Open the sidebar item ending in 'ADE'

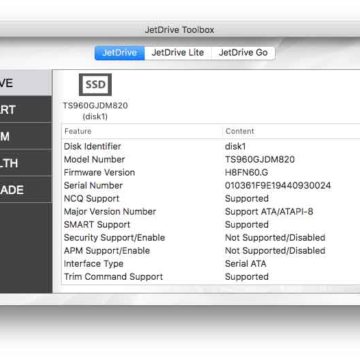tap(26, 190)
